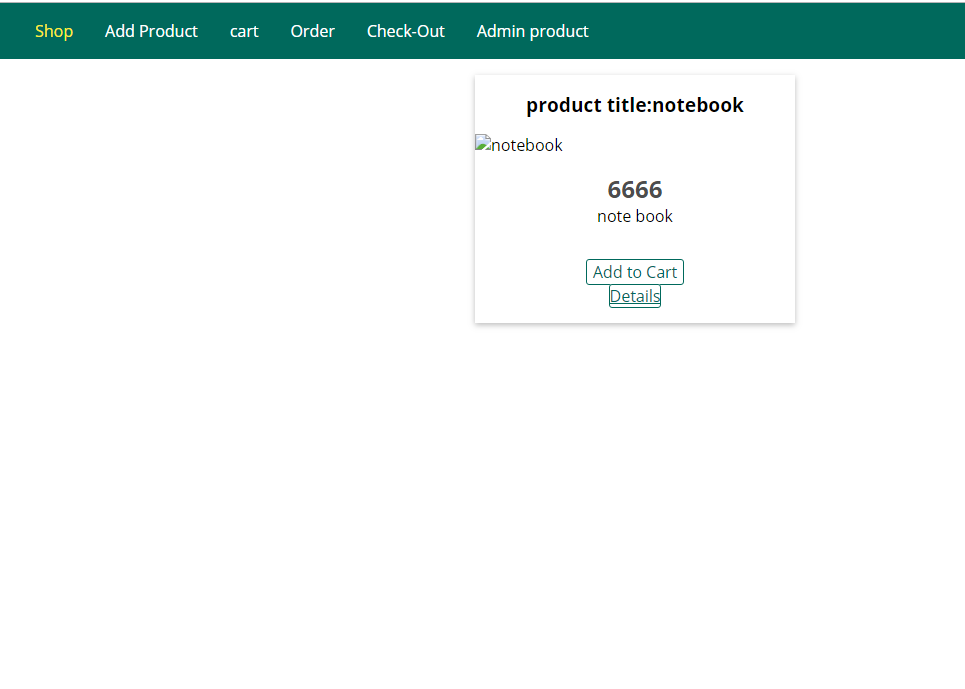
Task: Open Admin product page
Action: [x=532, y=31]
